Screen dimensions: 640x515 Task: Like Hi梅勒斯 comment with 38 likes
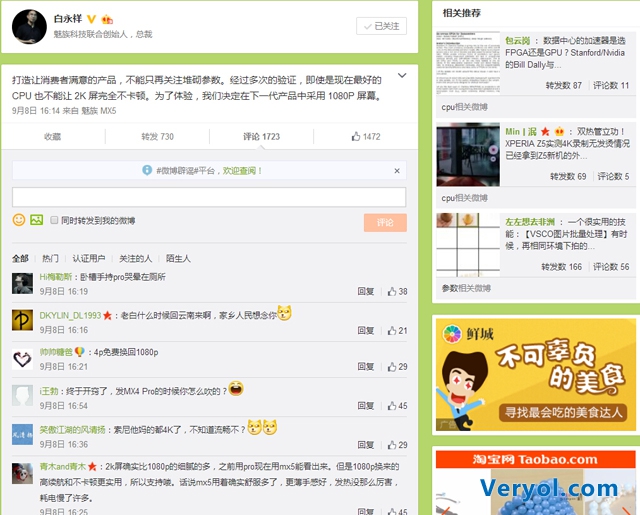pyautogui.click(x=398, y=291)
